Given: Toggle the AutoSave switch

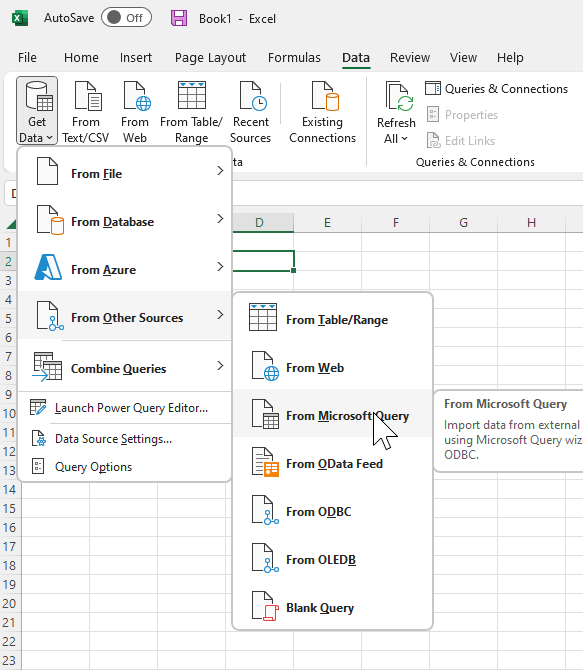Looking at the screenshot, I should 127,18.
